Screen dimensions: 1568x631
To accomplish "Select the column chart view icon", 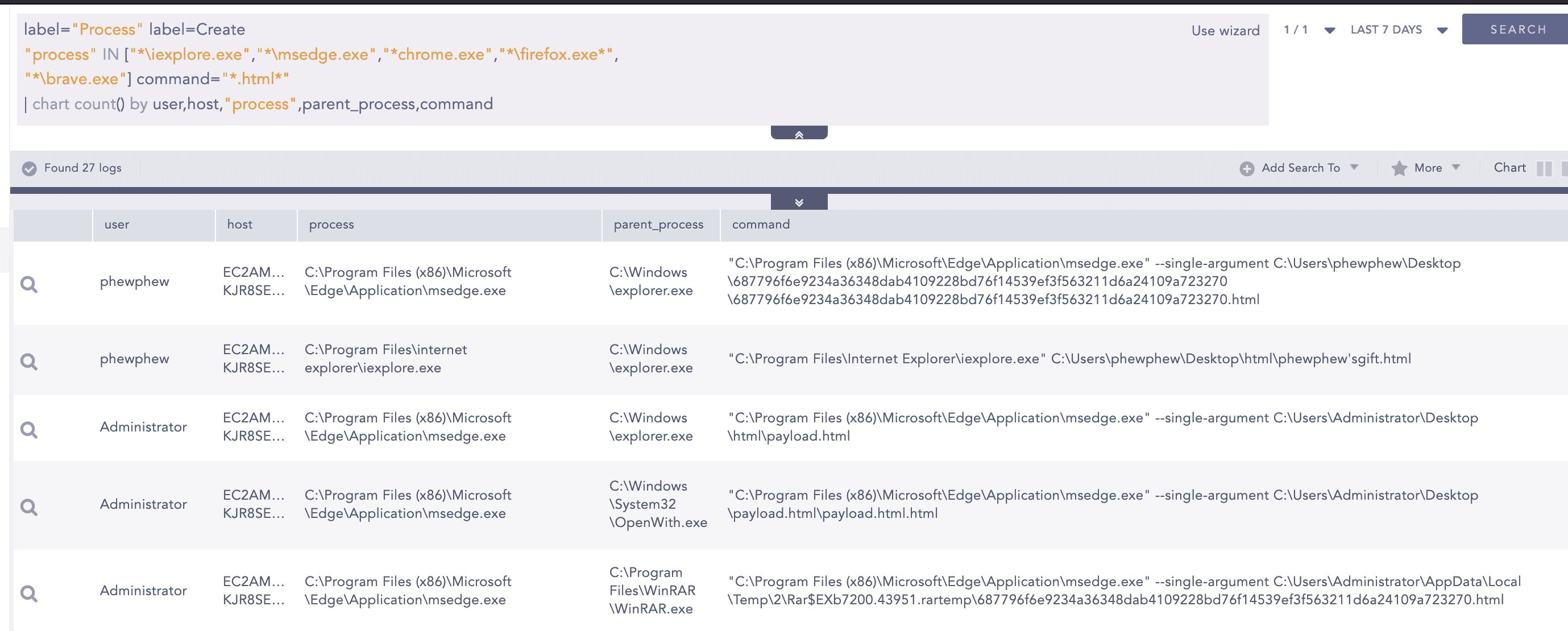I will (x=1544, y=168).
